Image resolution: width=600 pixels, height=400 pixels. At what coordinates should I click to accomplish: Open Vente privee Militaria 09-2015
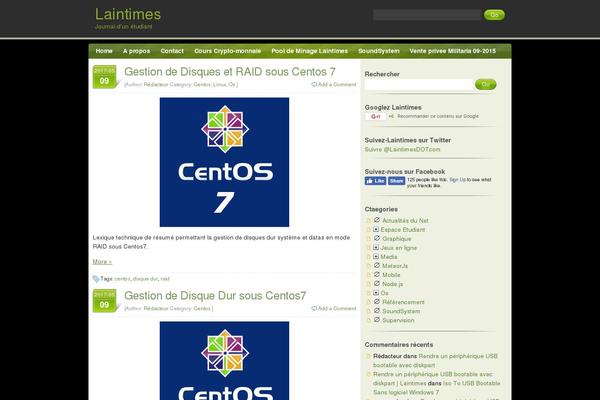pyautogui.click(x=452, y=51)
